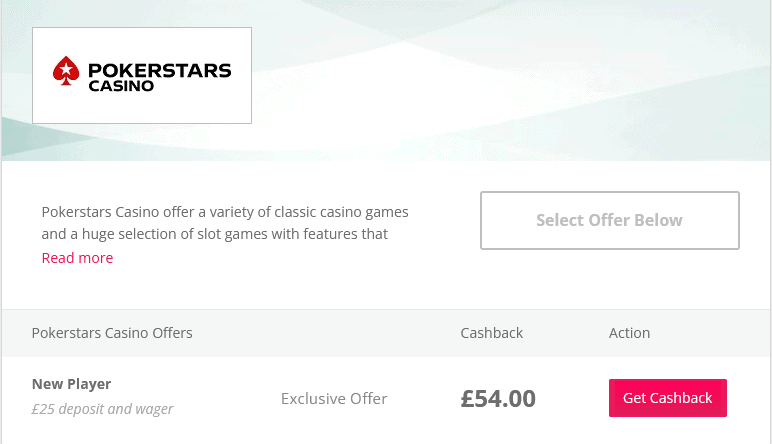Screen dimensions: 772x444
Task: Click the CASINO word under POKERSTARS
Action: click(121, 86)
